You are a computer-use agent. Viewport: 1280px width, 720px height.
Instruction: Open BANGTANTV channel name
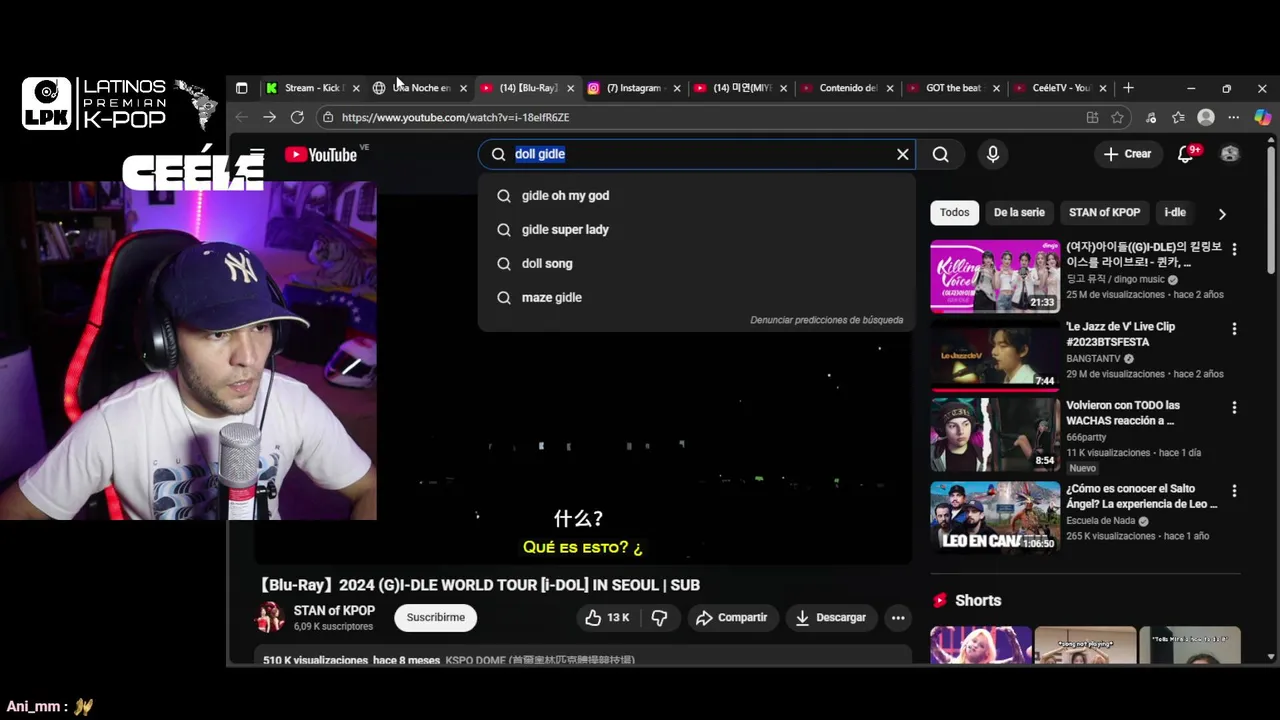click(x=1093, y=358)
